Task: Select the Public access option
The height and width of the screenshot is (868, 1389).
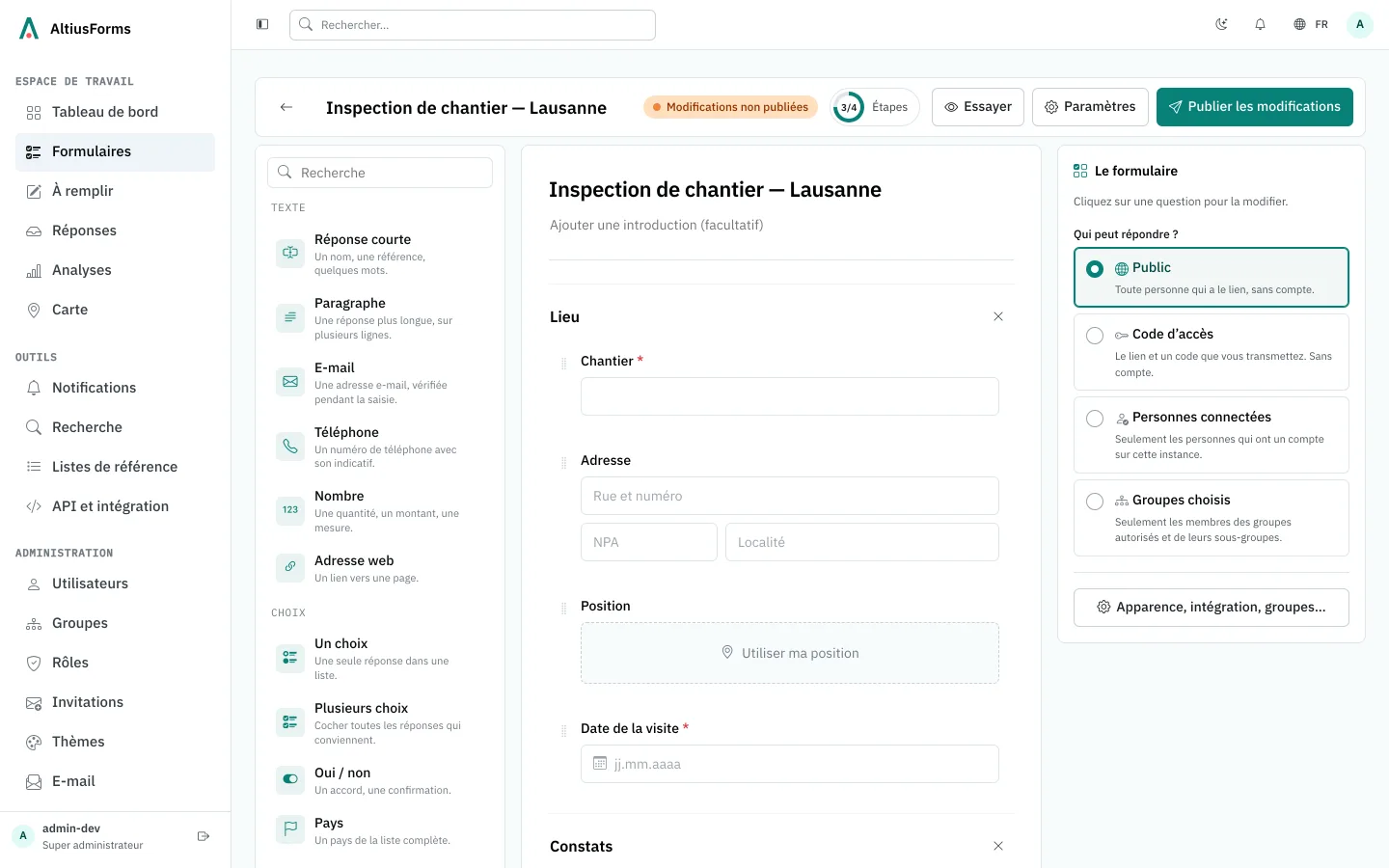Action: click(1212, 278)
